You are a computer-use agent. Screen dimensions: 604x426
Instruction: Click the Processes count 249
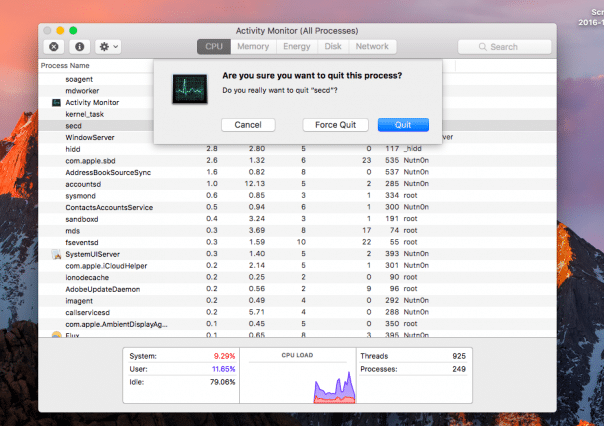[x=459, y=369]
